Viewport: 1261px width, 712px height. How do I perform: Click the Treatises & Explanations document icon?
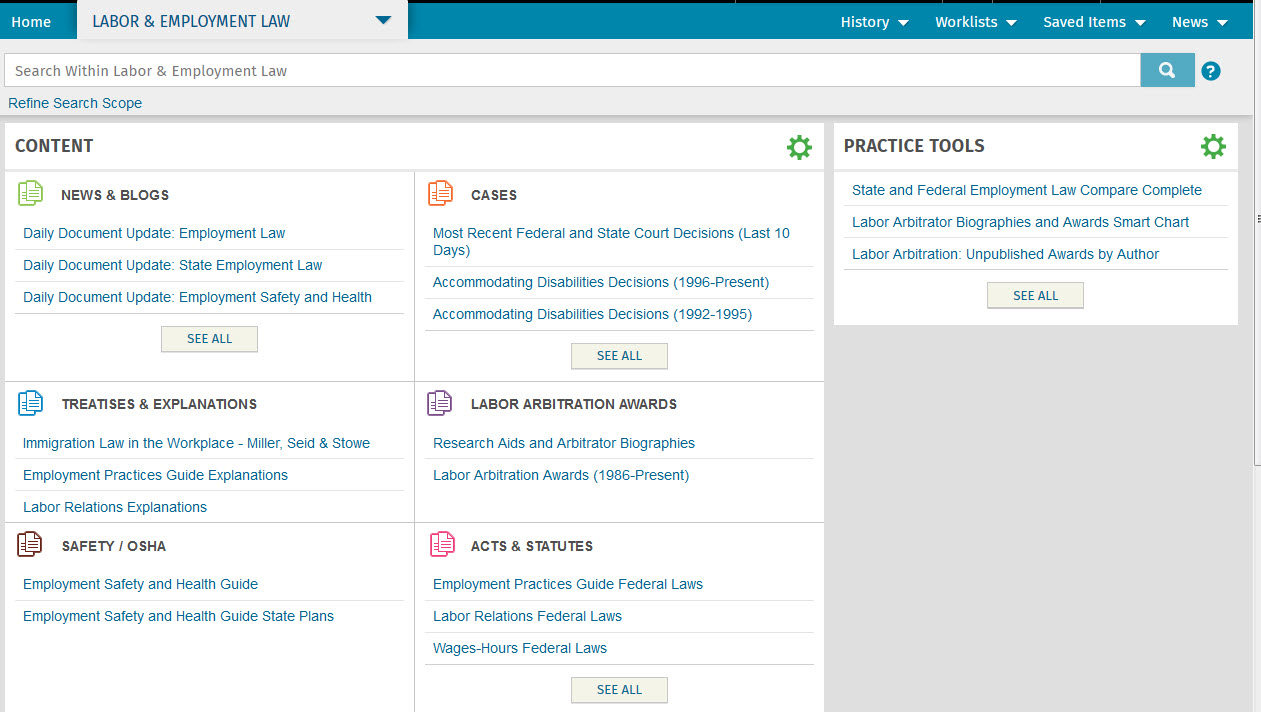pyautogui.click(x=31, y=404)
